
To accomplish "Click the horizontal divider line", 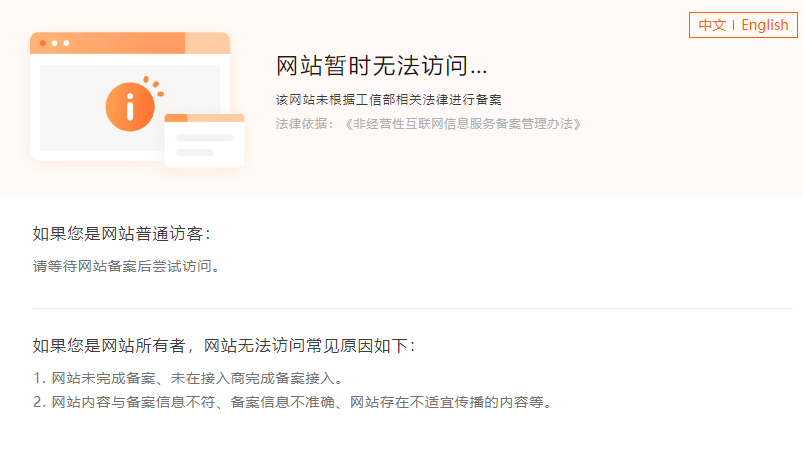I will coord(413,308).
